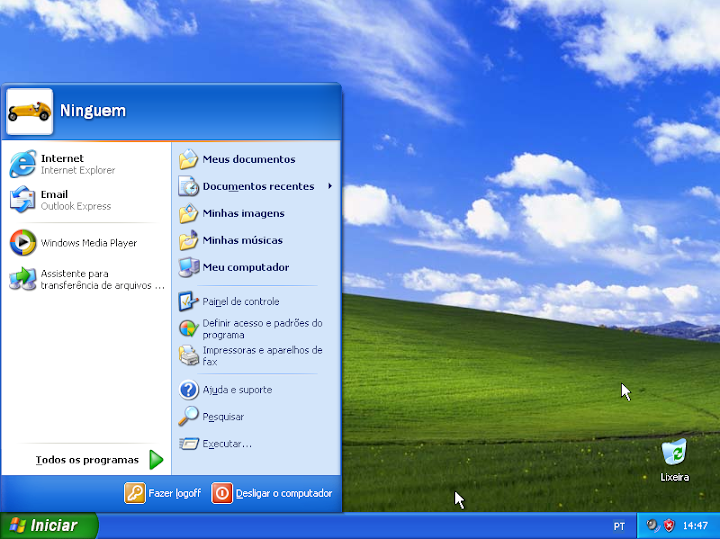Click the Impressoras e aparelhos de fax label
This screenshot has width=720, height=539.
262,356
